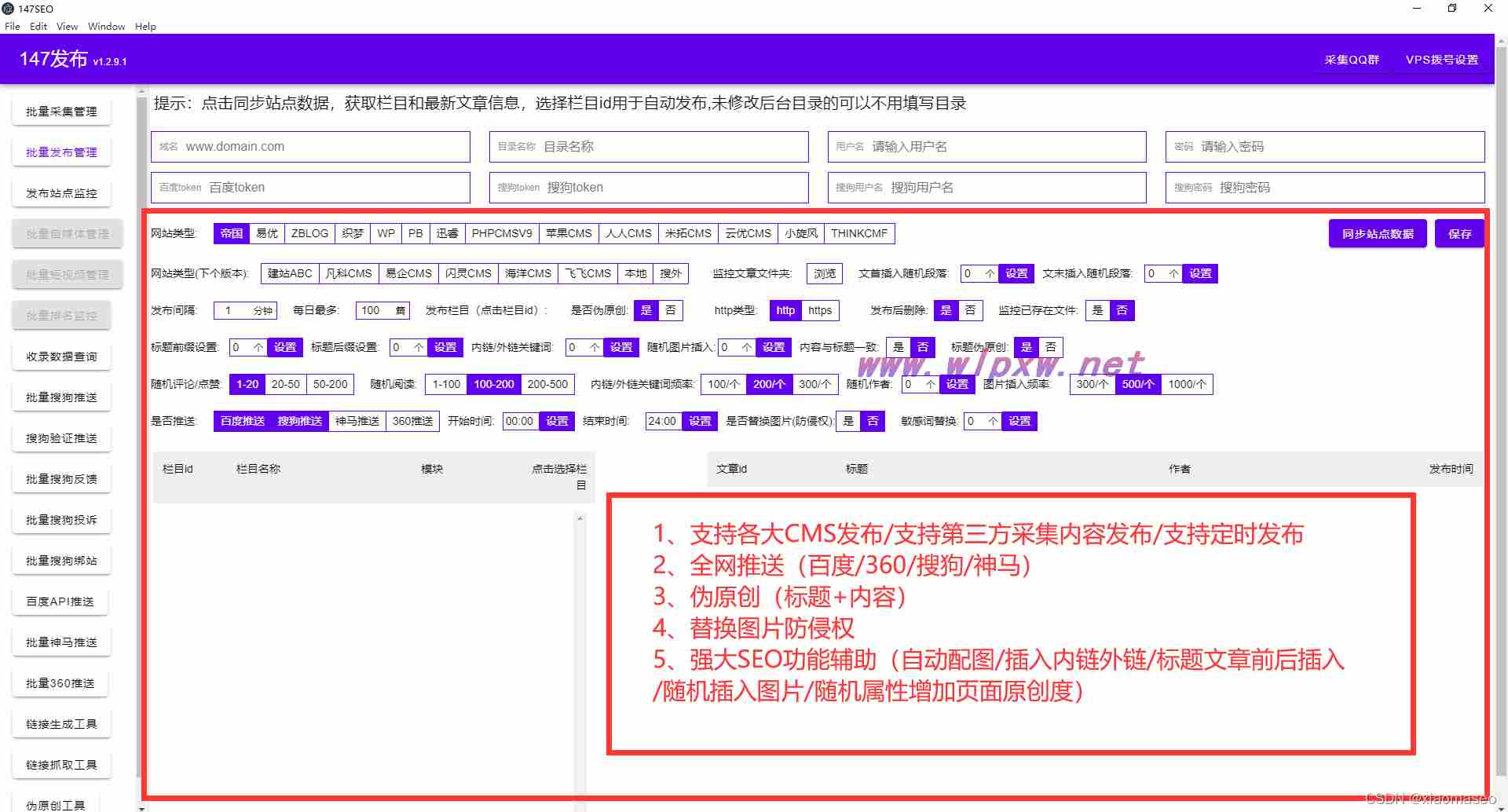Select 批量发布管理 in sidebar
The image size is (1508, 812).
point(61,152)
